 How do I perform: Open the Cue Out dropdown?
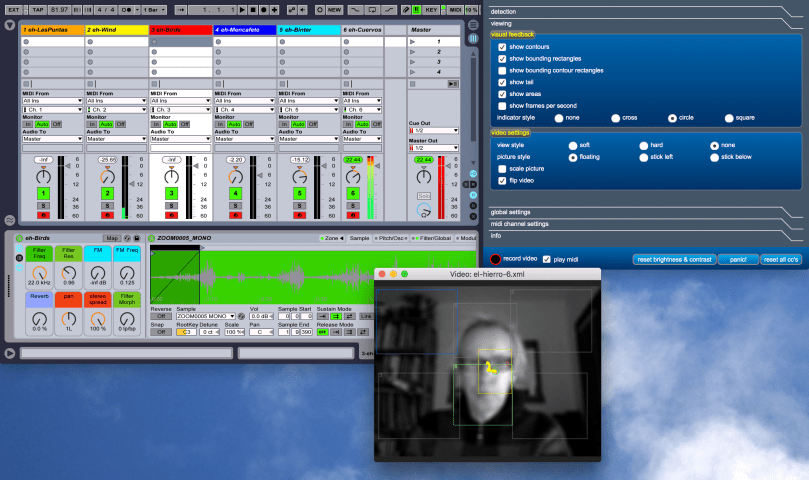434,130
